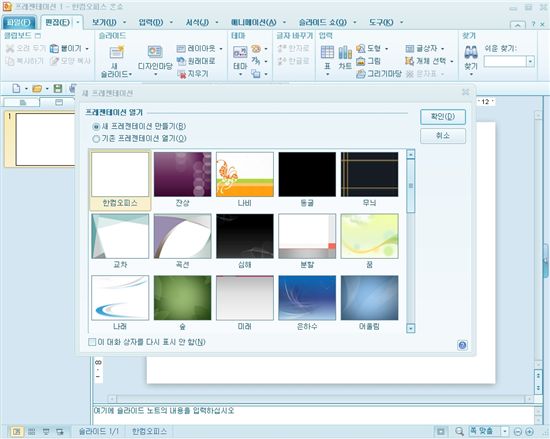The height and width of the screenshot is (439, 550).
Task: Expand the 레이아웃 layout dropdown
Action: [x=221, y=48]
